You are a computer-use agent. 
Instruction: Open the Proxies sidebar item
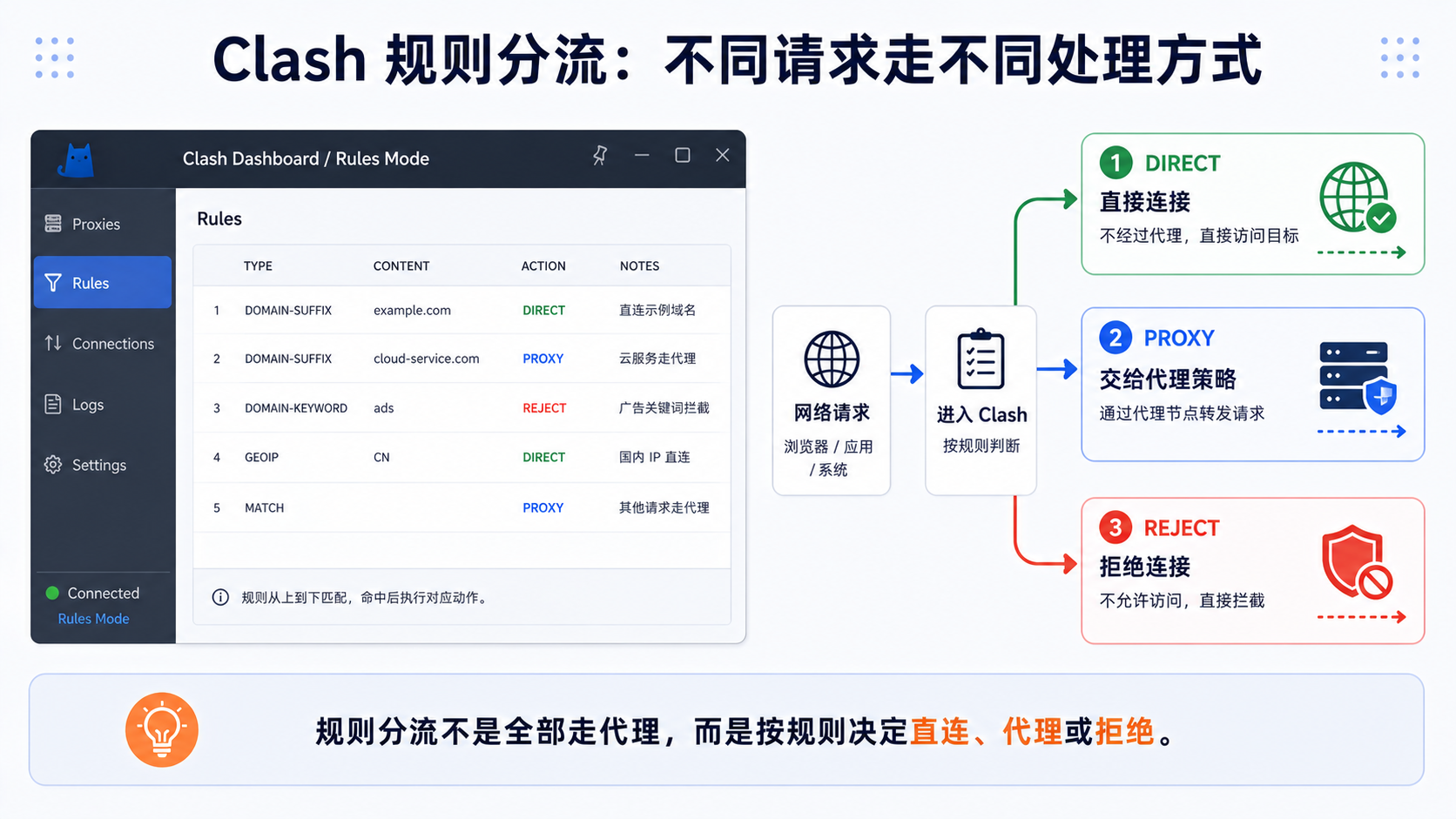tap(102, 224)
